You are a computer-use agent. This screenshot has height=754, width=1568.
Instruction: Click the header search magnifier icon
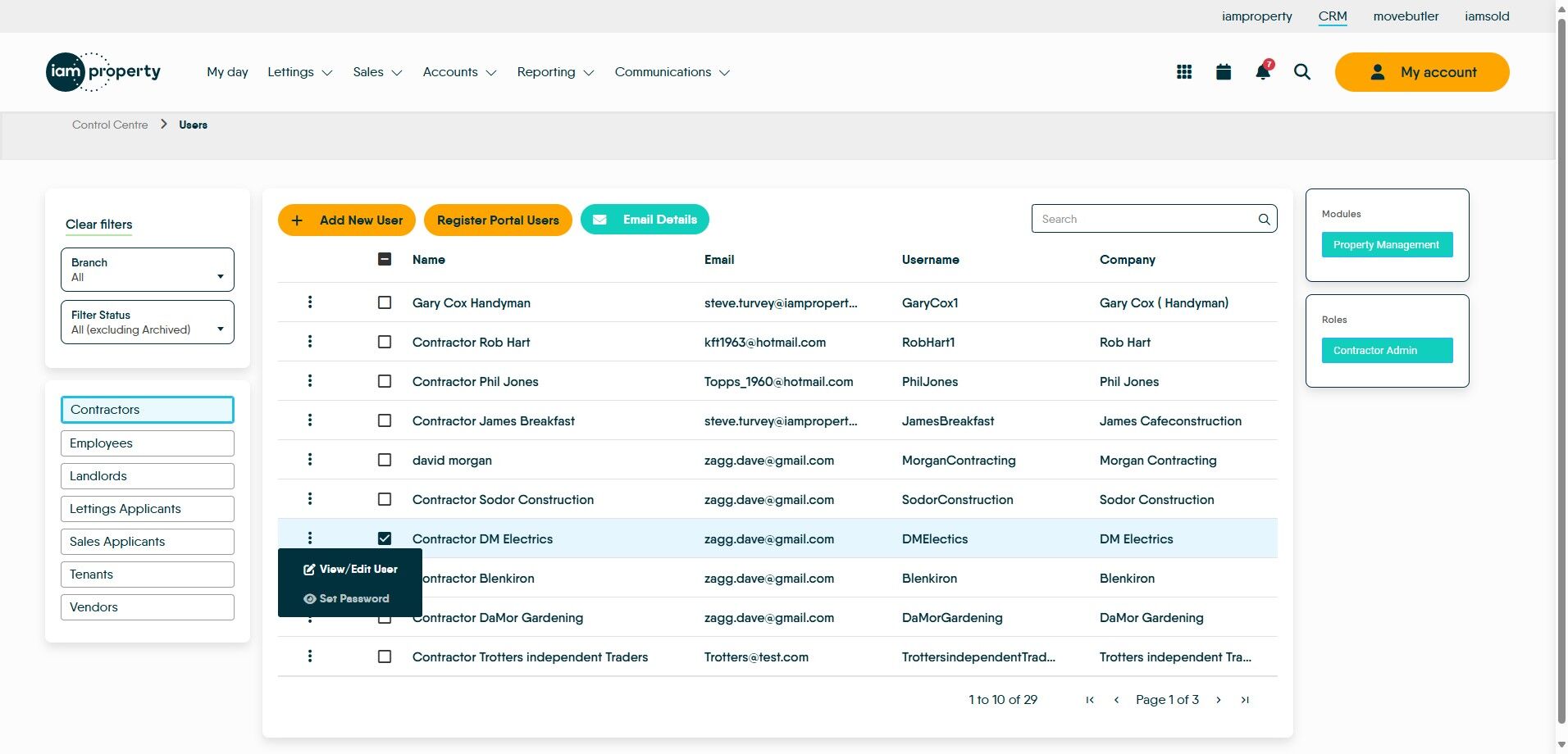(x=1301, y=72)
